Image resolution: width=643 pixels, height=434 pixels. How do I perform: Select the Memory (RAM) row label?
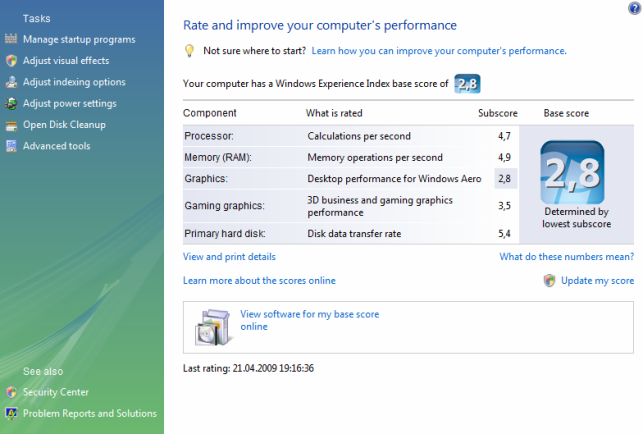click(x=218, y=158)
